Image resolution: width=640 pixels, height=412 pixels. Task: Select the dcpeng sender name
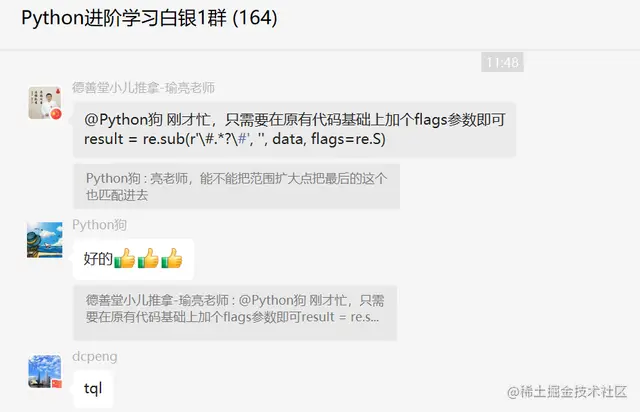click(95, 356)
